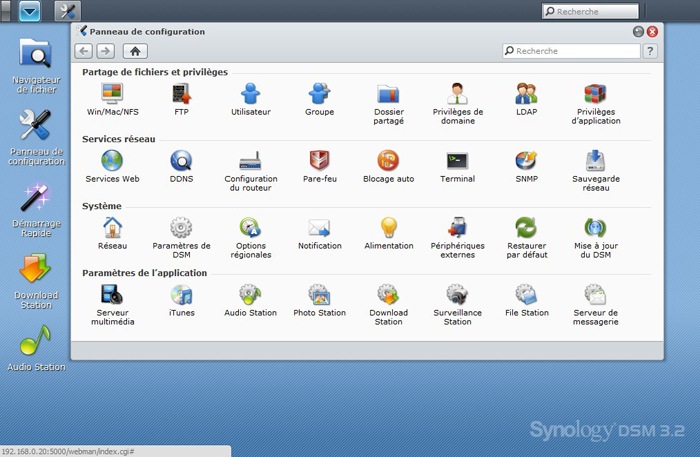This screenshot has width=700, height=457.
Task: Open Sauvegarde réseau settings
Action: tap(596, 170)
